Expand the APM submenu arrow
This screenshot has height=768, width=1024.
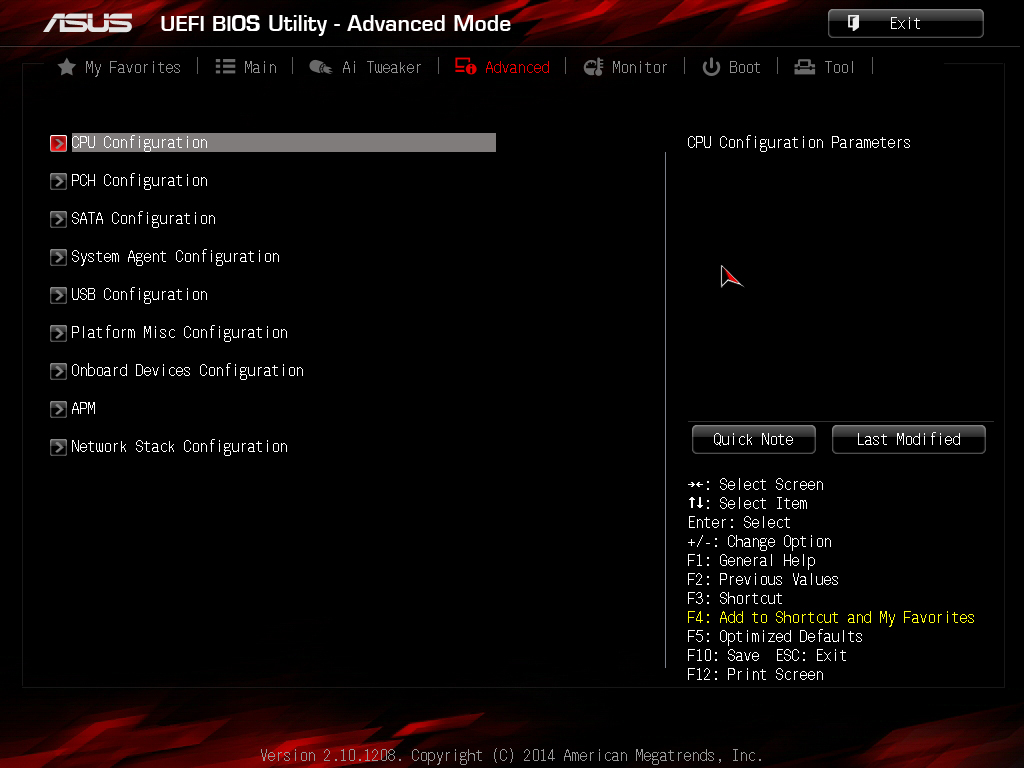pyautogui.click(x=58, y=409)
